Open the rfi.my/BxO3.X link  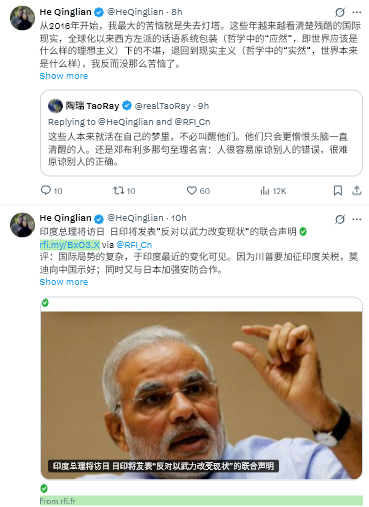click(70, 245)
